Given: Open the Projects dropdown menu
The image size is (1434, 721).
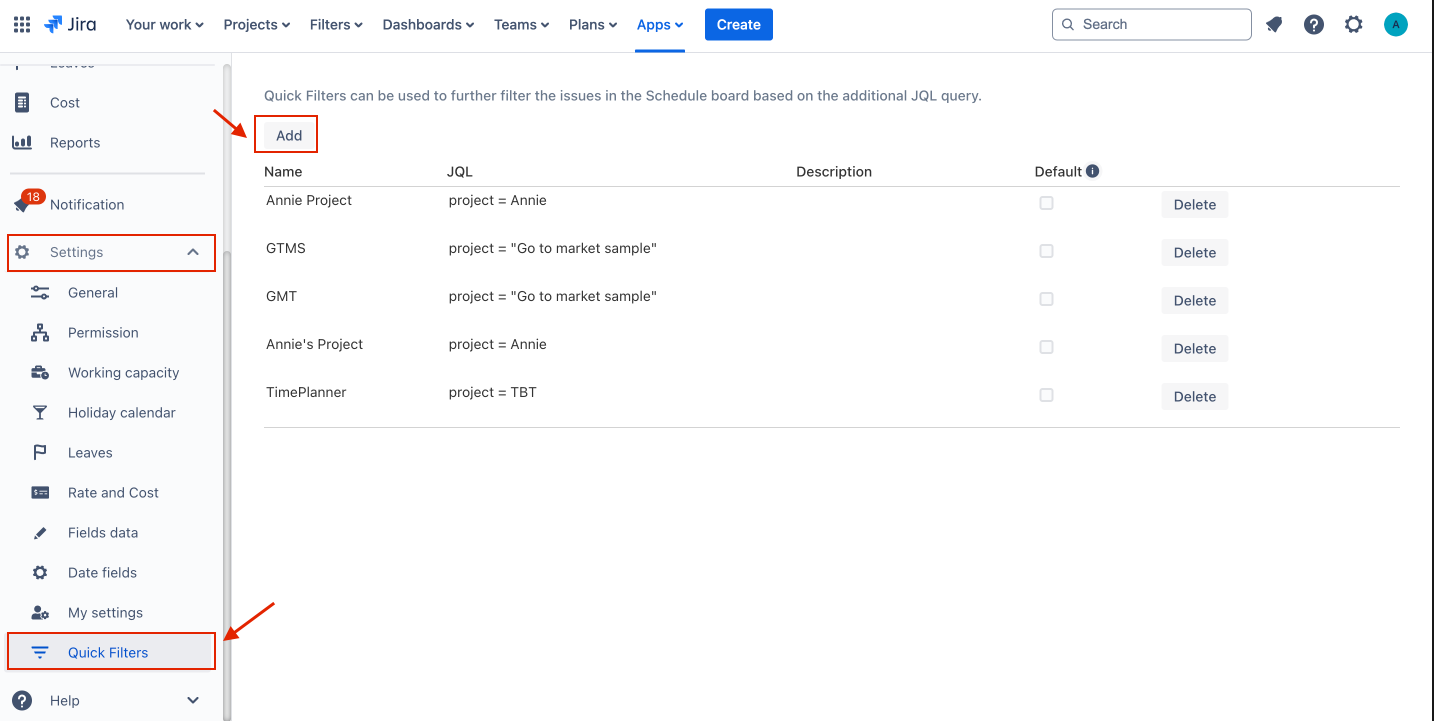Looking at the screenshot, I should (x=256, y=25).
